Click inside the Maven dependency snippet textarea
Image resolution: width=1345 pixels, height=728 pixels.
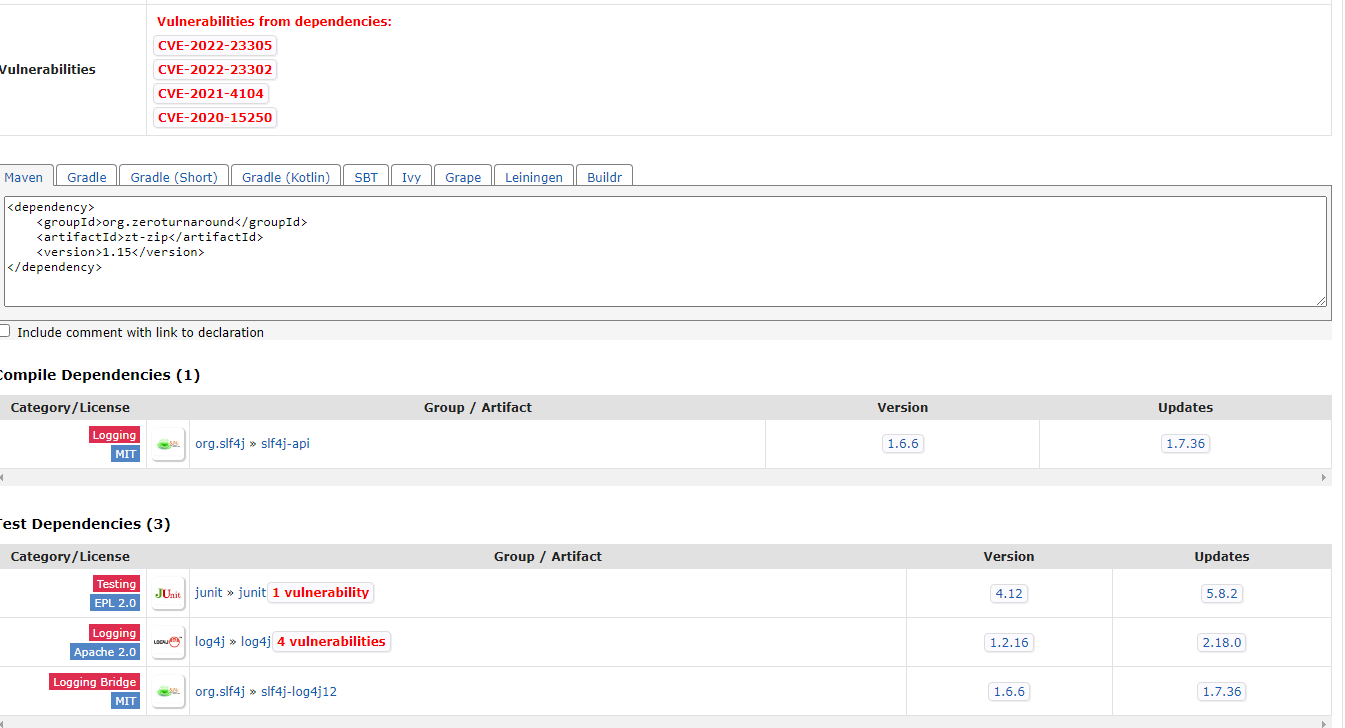tap(665, 251)
